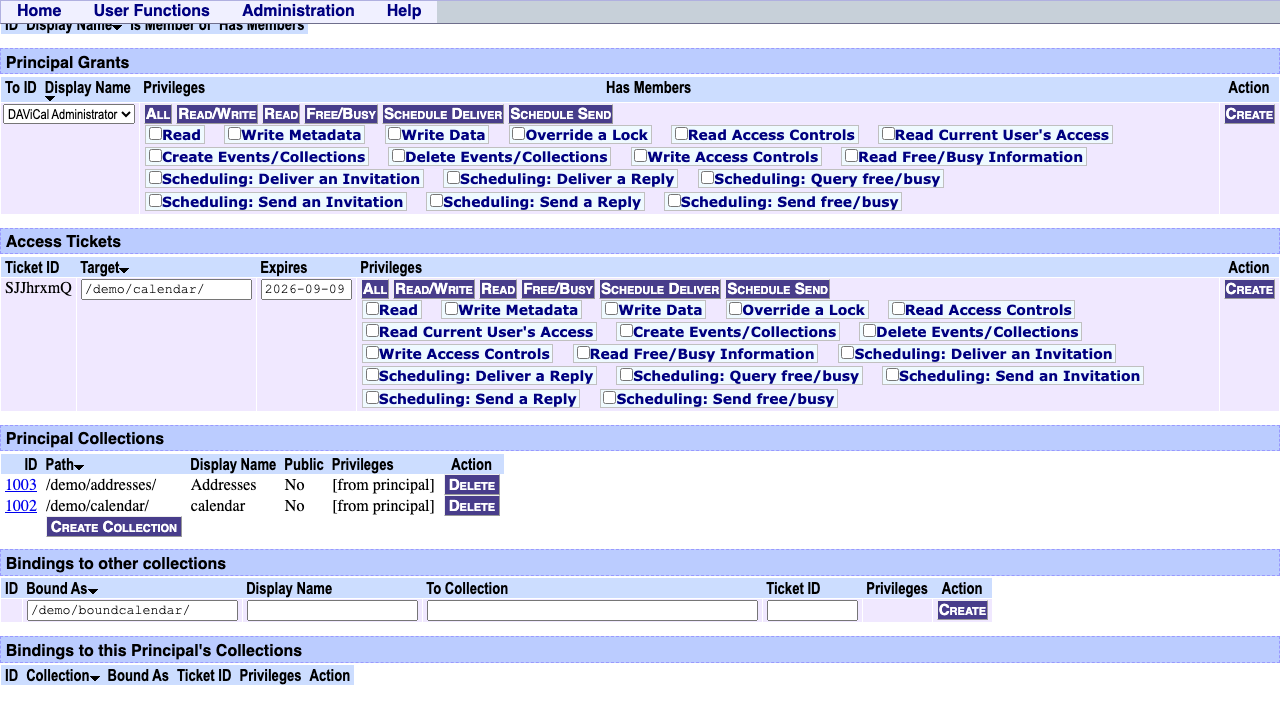
Task: Click the Addresses display name cell
Action: click(223, 485)
